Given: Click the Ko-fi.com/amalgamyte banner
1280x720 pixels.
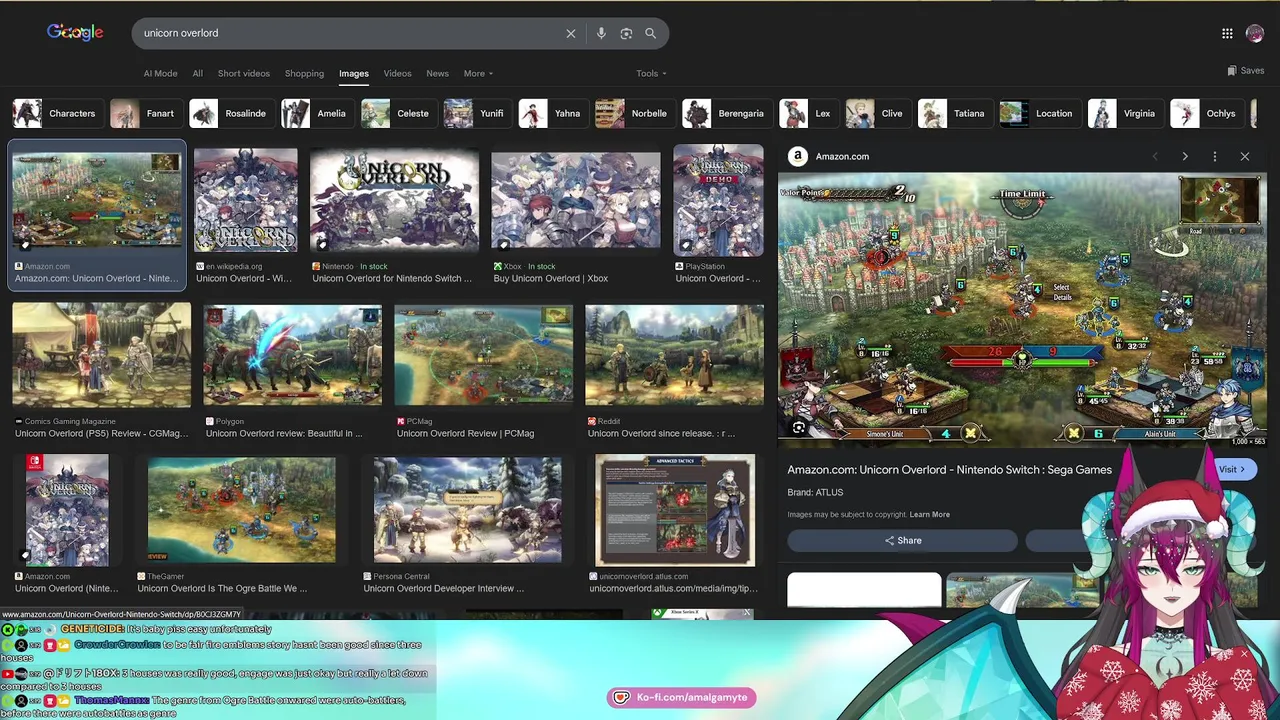Looking at the screenshot, I should [x=682, y=697].
